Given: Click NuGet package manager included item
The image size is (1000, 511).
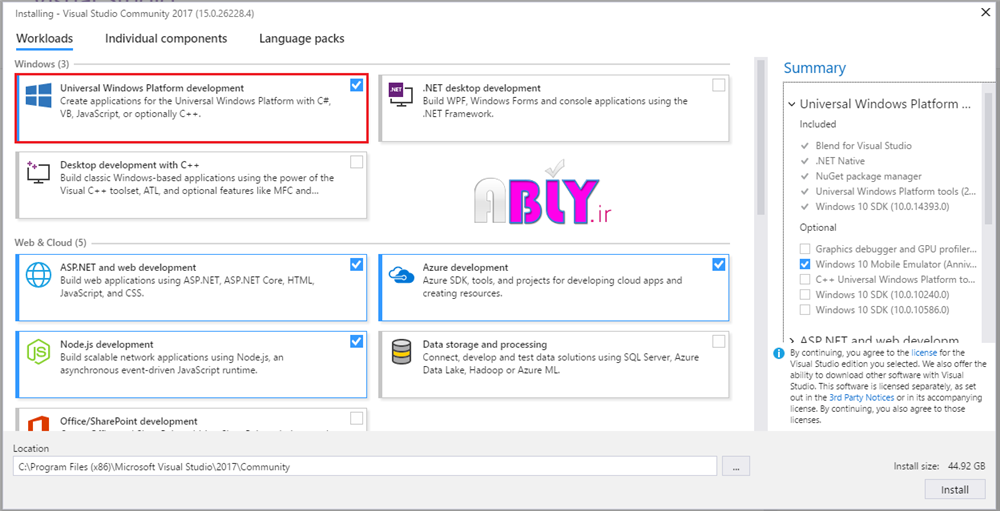Looking at the screenshot, I should (x=869, y=176).
